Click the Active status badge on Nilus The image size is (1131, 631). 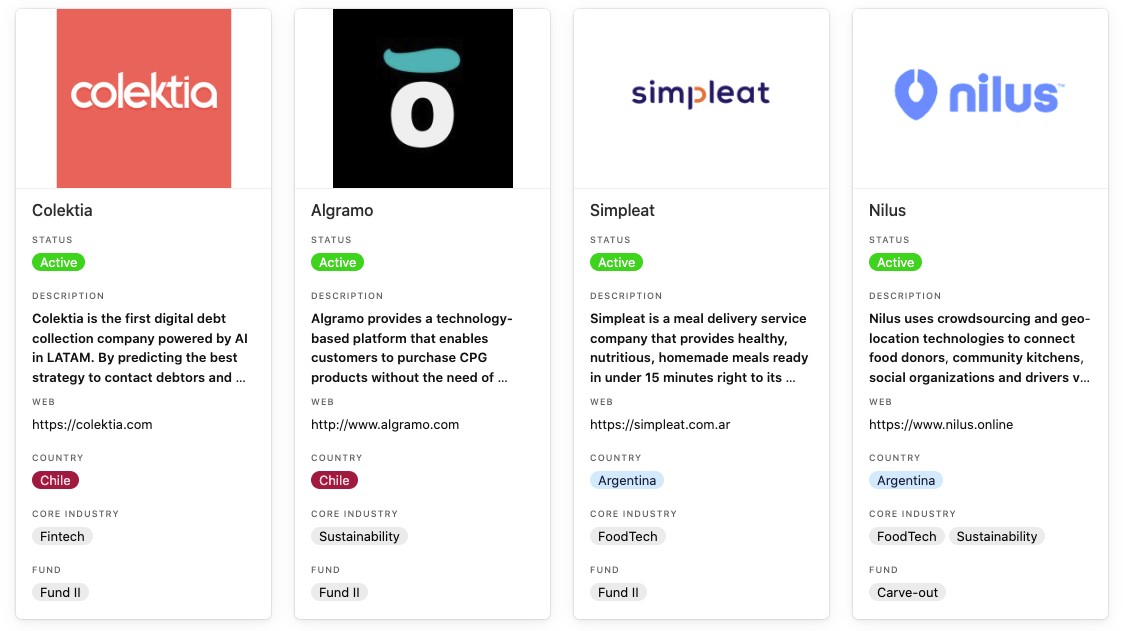[x=895, y=262]
